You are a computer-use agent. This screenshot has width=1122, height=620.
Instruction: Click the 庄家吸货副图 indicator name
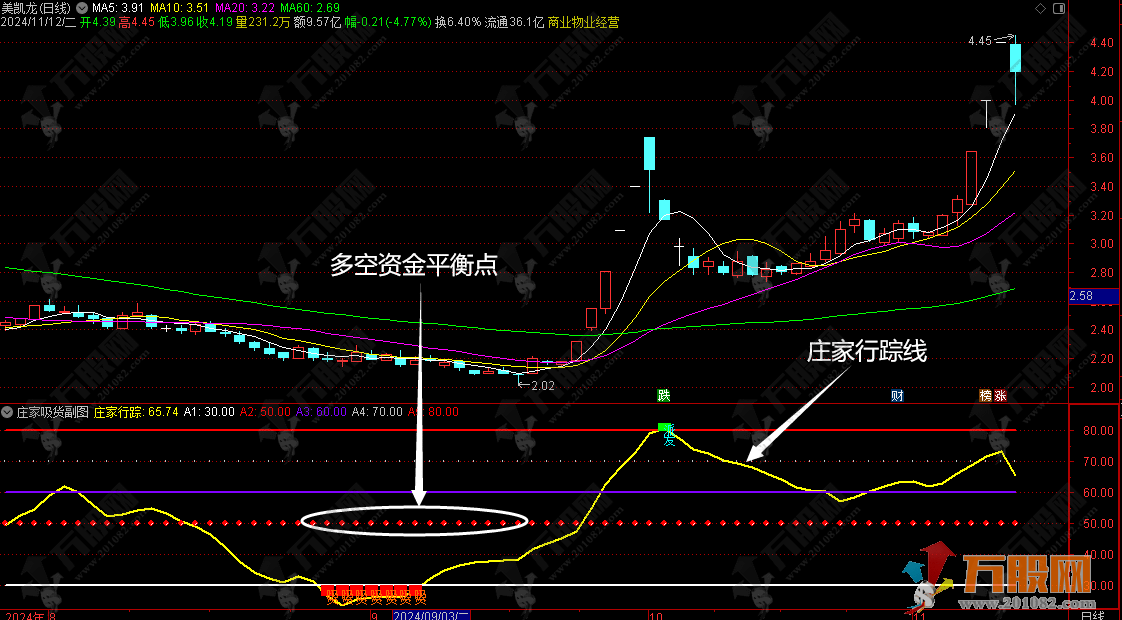pos(52,412)
